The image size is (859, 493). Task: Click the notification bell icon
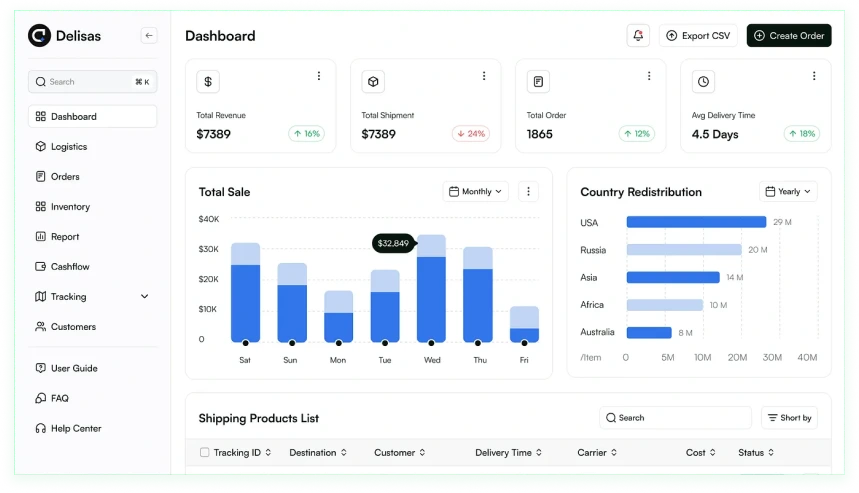638,36
